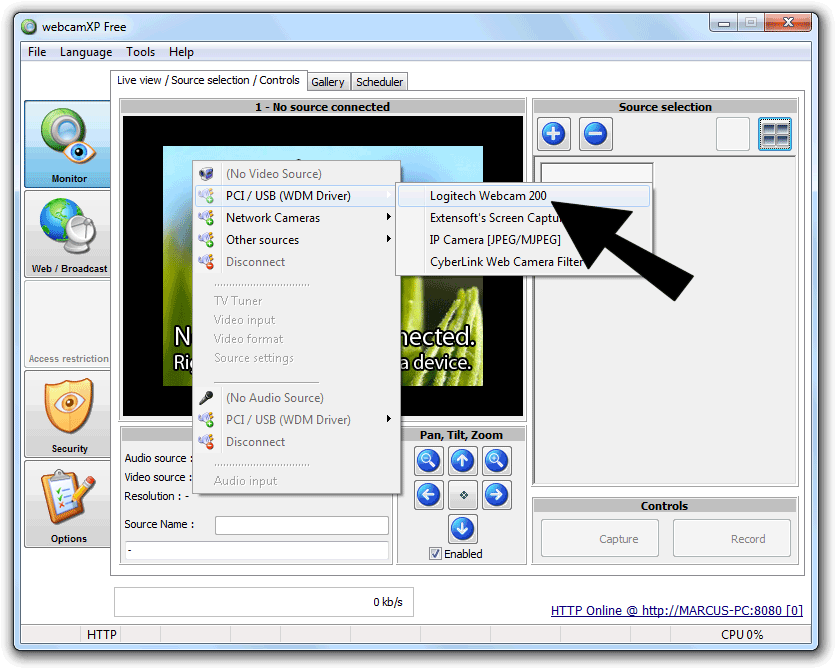The image size is (837, 670).
Task: Tilt camera down with the down arrow
Action: coord(463,529)
